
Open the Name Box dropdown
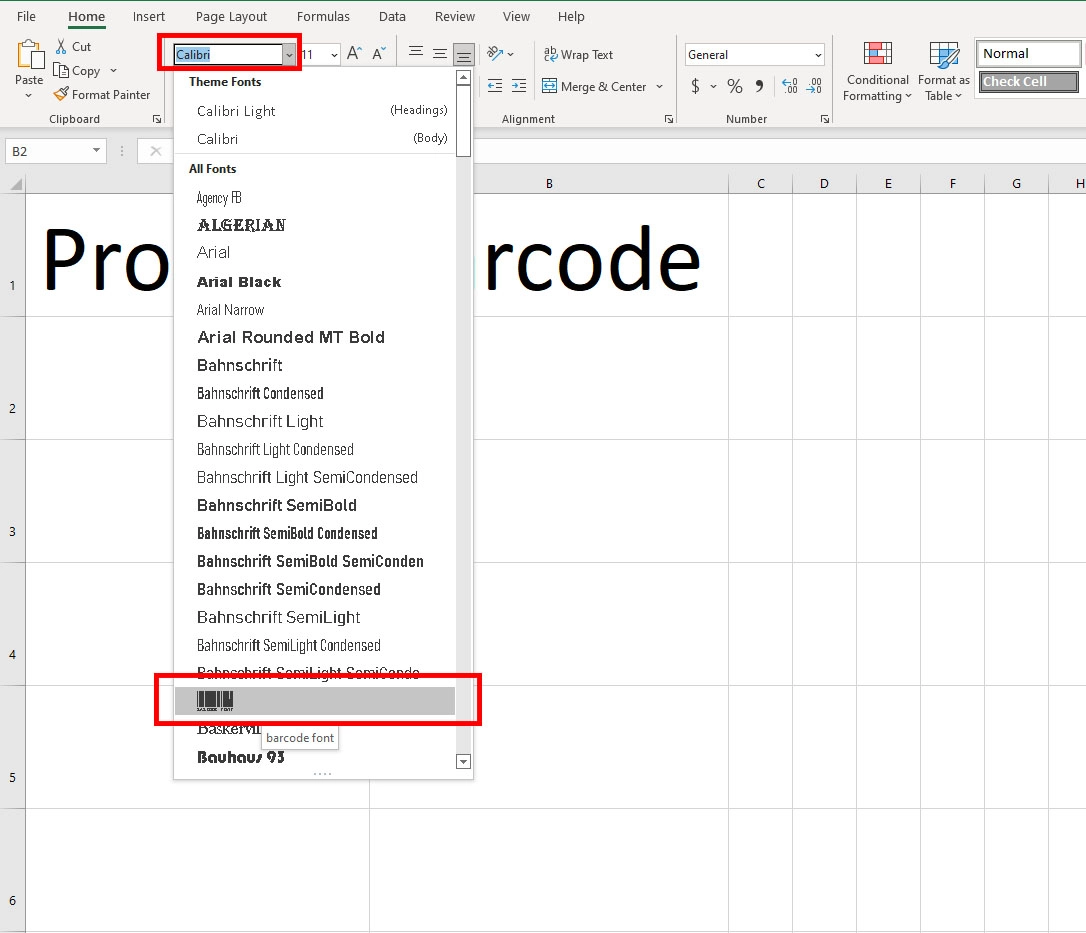94,150
